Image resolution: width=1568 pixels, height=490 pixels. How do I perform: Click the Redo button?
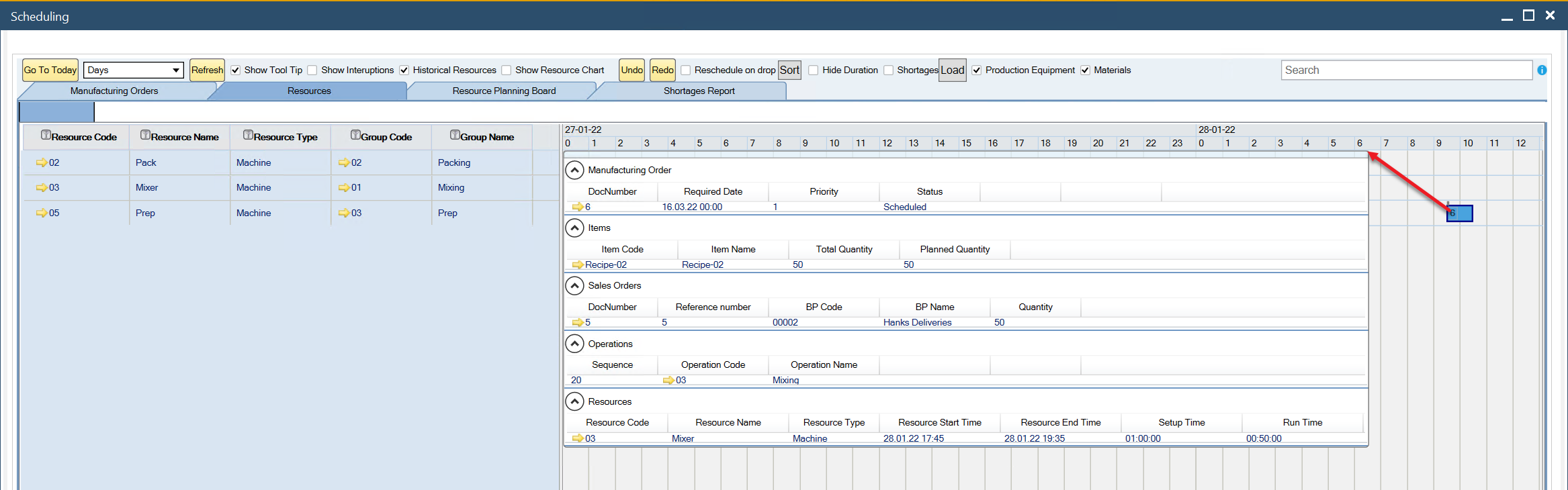tap(662, 70)
